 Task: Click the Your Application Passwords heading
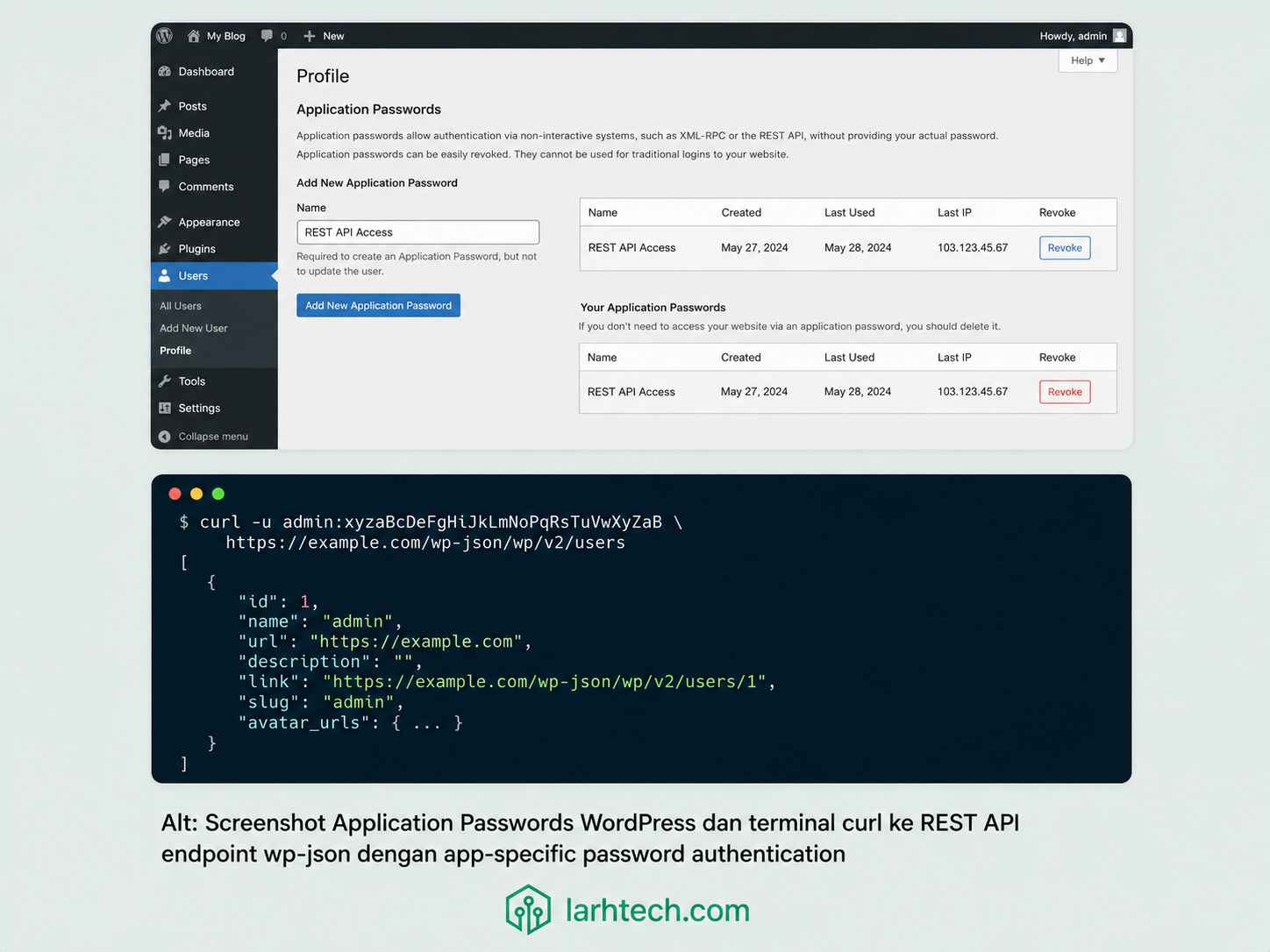click(x=653, y=308)
